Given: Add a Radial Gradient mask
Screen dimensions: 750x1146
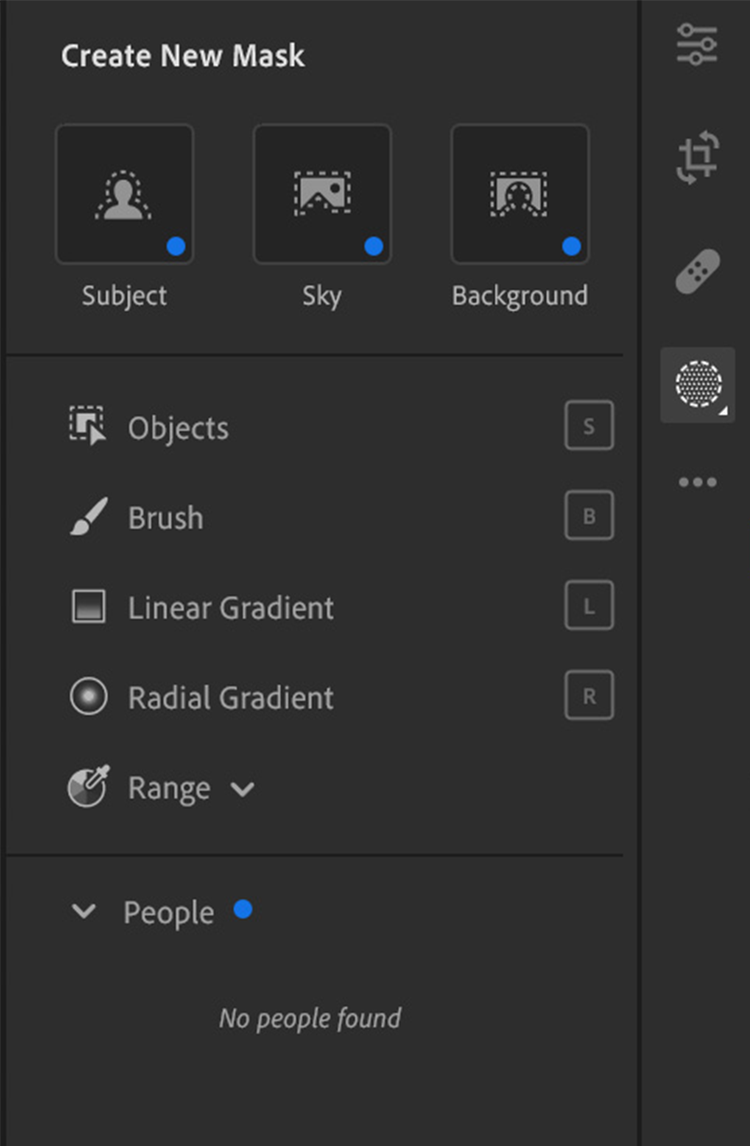Looking at the screenshot, I should coord(230,698).
